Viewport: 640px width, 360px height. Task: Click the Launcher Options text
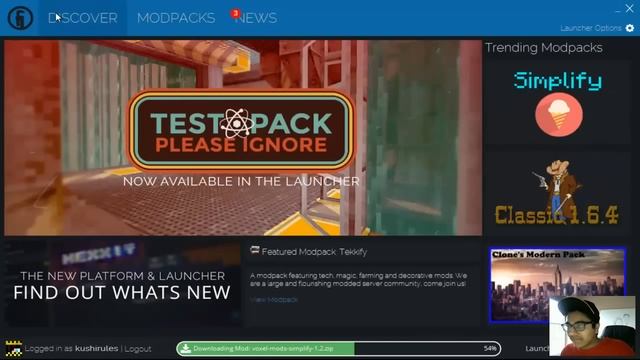(x=591, y=28)
